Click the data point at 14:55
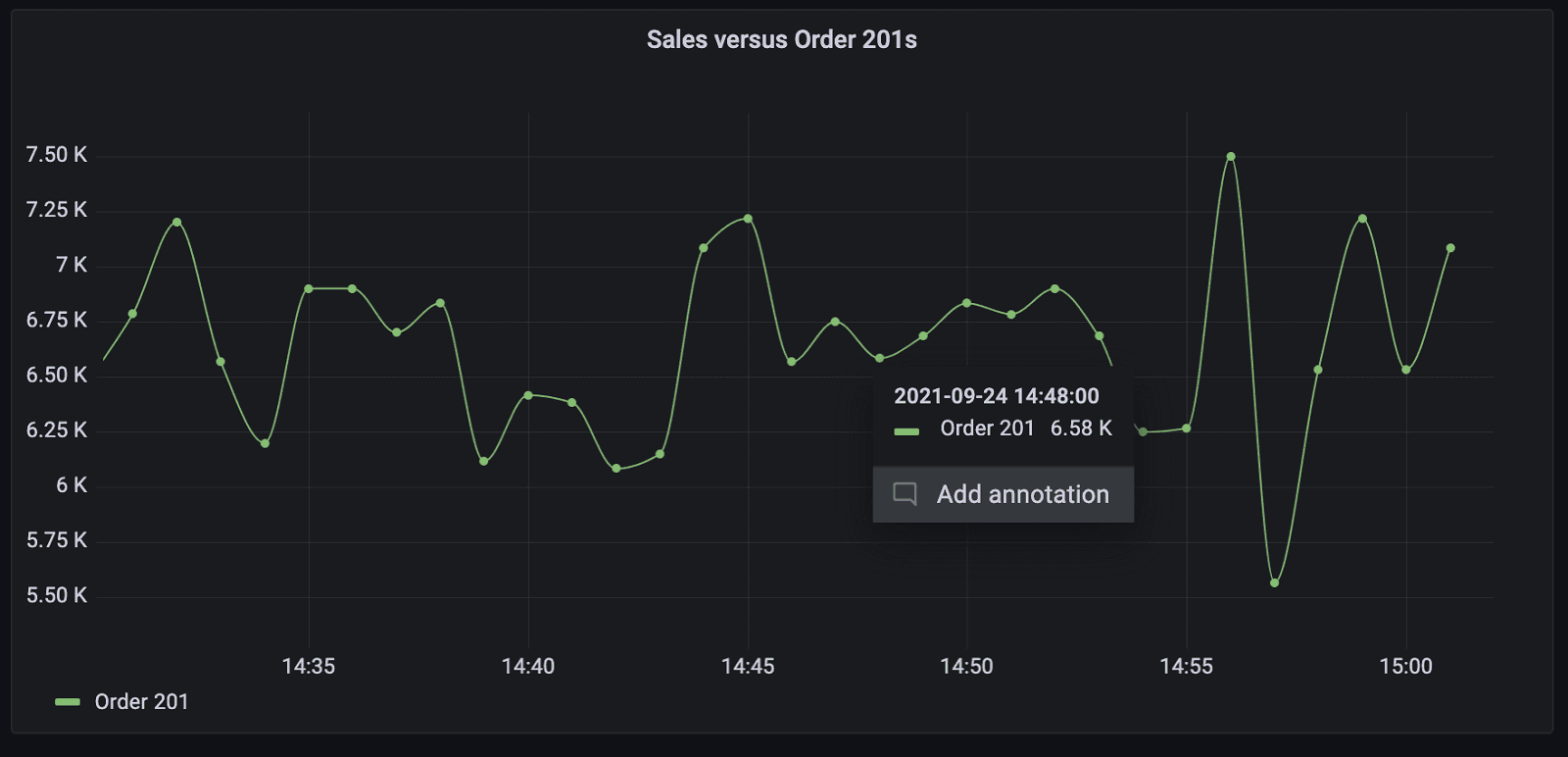This screenshot has width=1568, height=757. (1187, 429)
